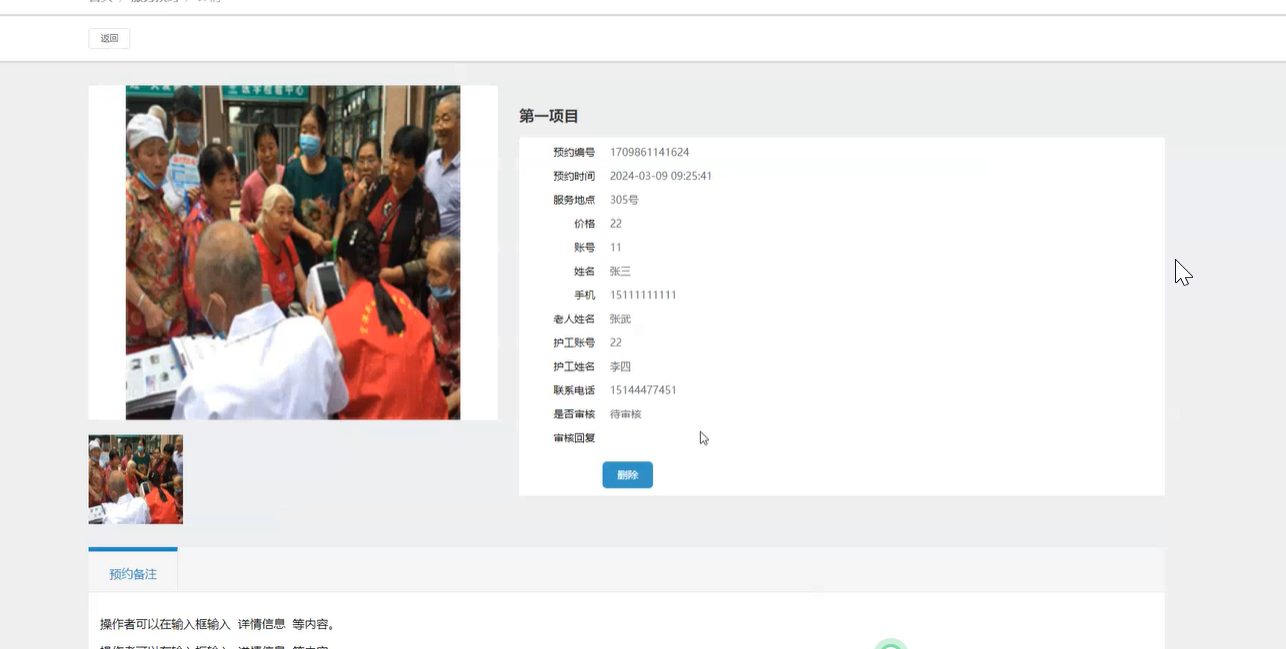Click the blue 删除 delete button
The height and width of the screenshot is (649, 1286).
[627, 475]
